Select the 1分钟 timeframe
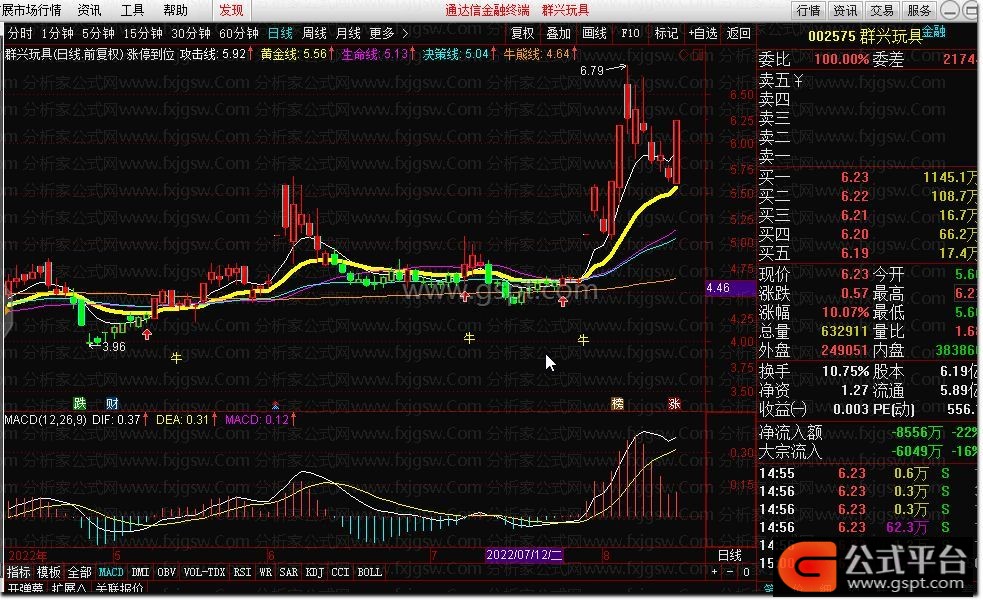 click(57, 33)
